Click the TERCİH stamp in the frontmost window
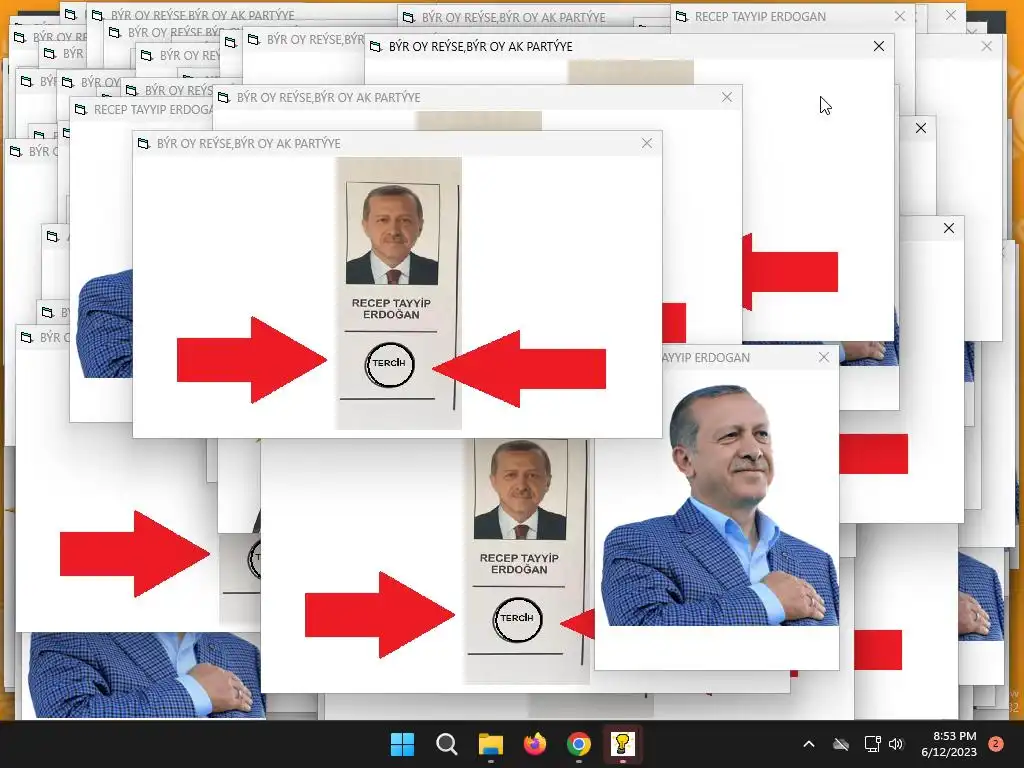Screen dimensions: 1024x768 (389, 364)
